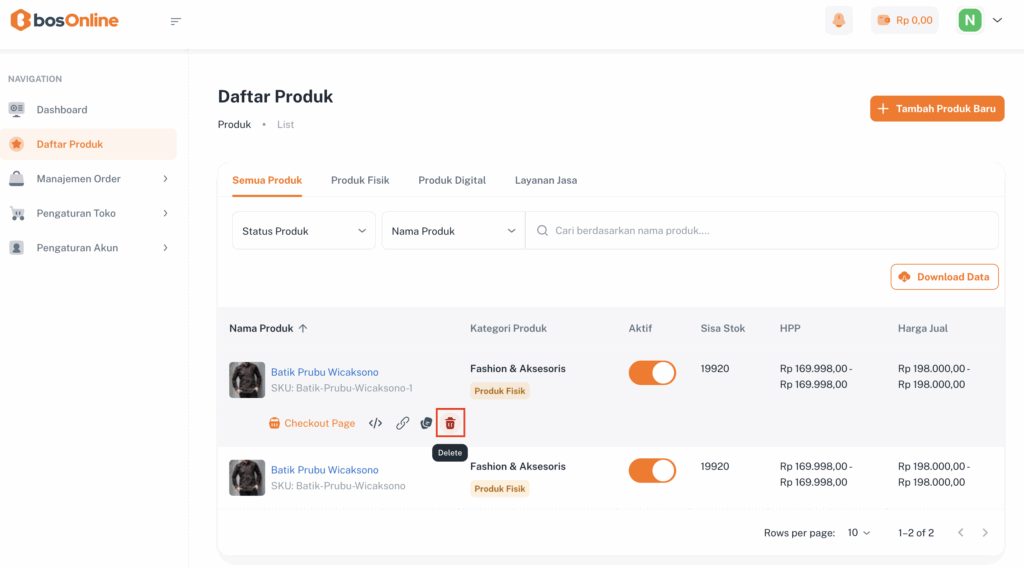
Task: Click the chain link copy icon
Action: [402, 423]
